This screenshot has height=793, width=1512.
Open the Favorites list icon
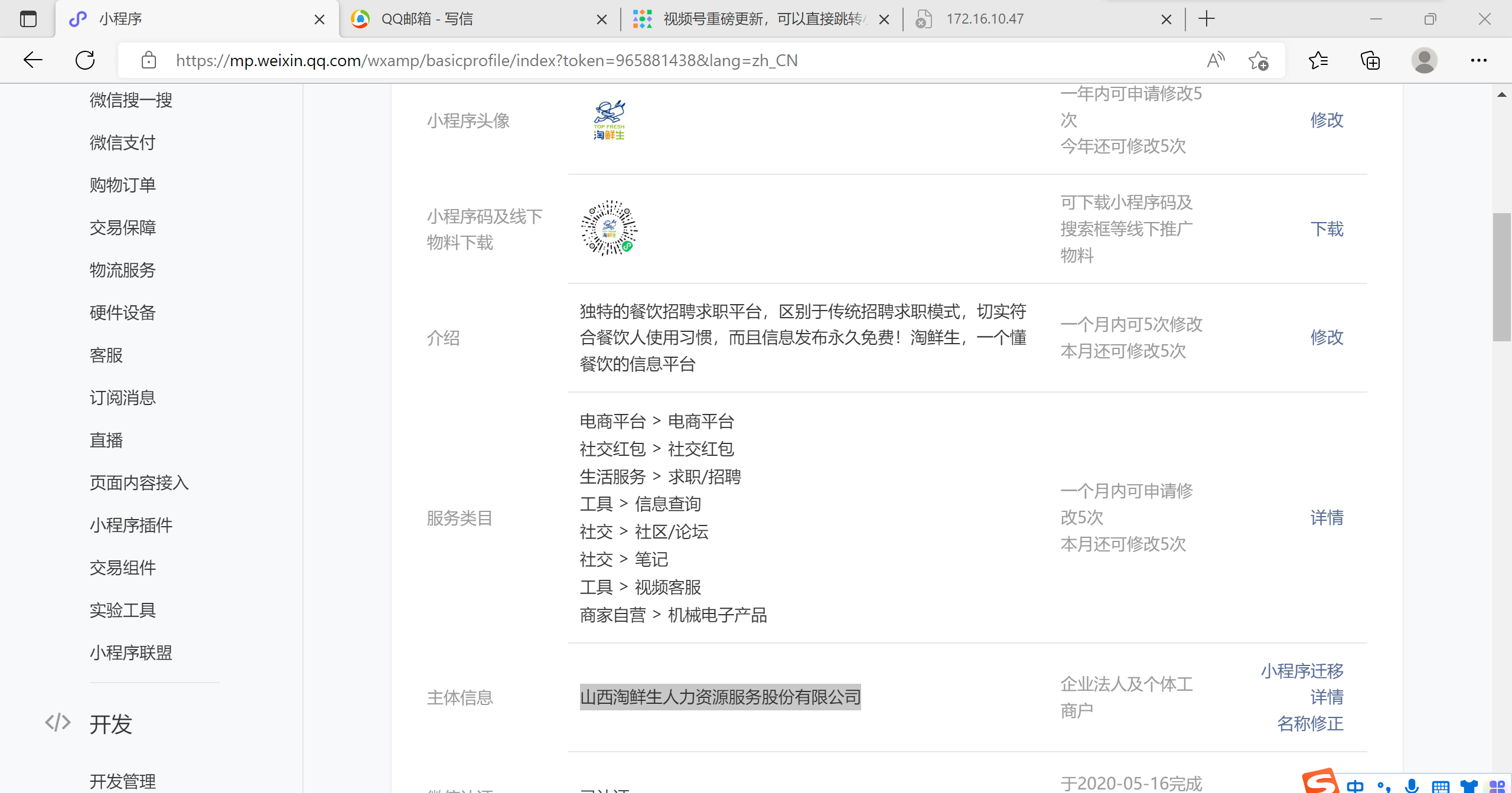pos(1318,60)
